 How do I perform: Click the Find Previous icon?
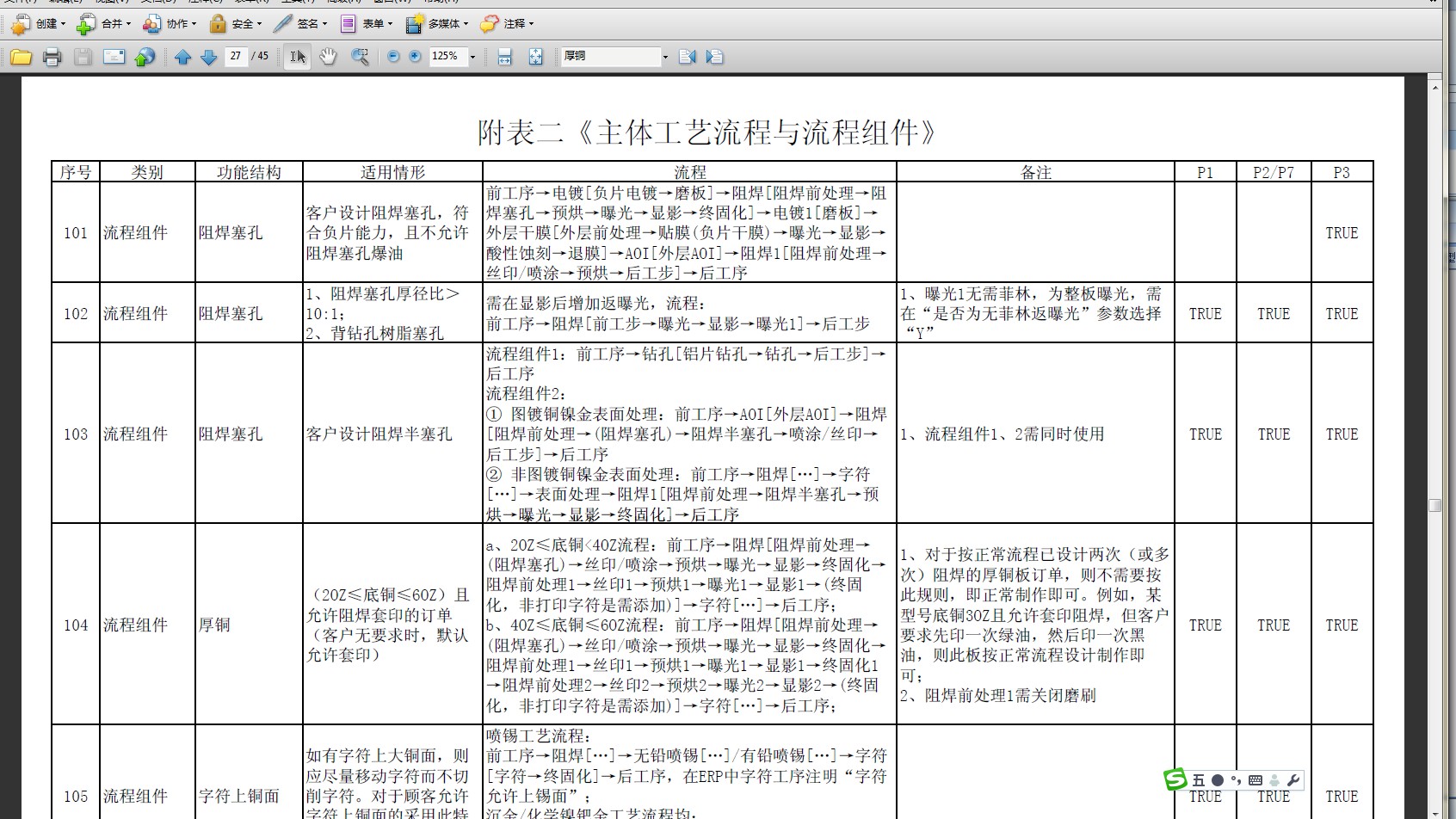click(x=687, y=57)
